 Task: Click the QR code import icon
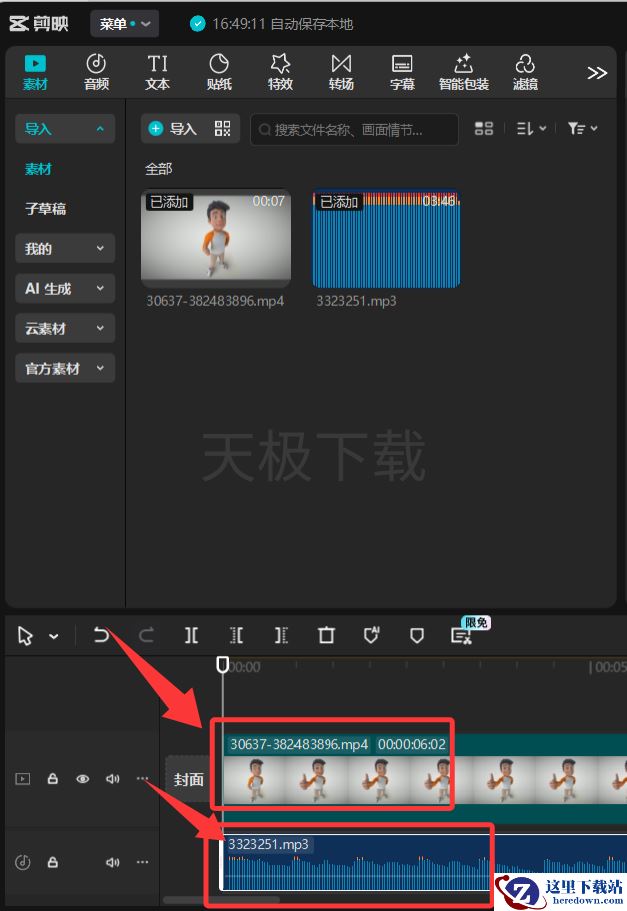[223, 128]
